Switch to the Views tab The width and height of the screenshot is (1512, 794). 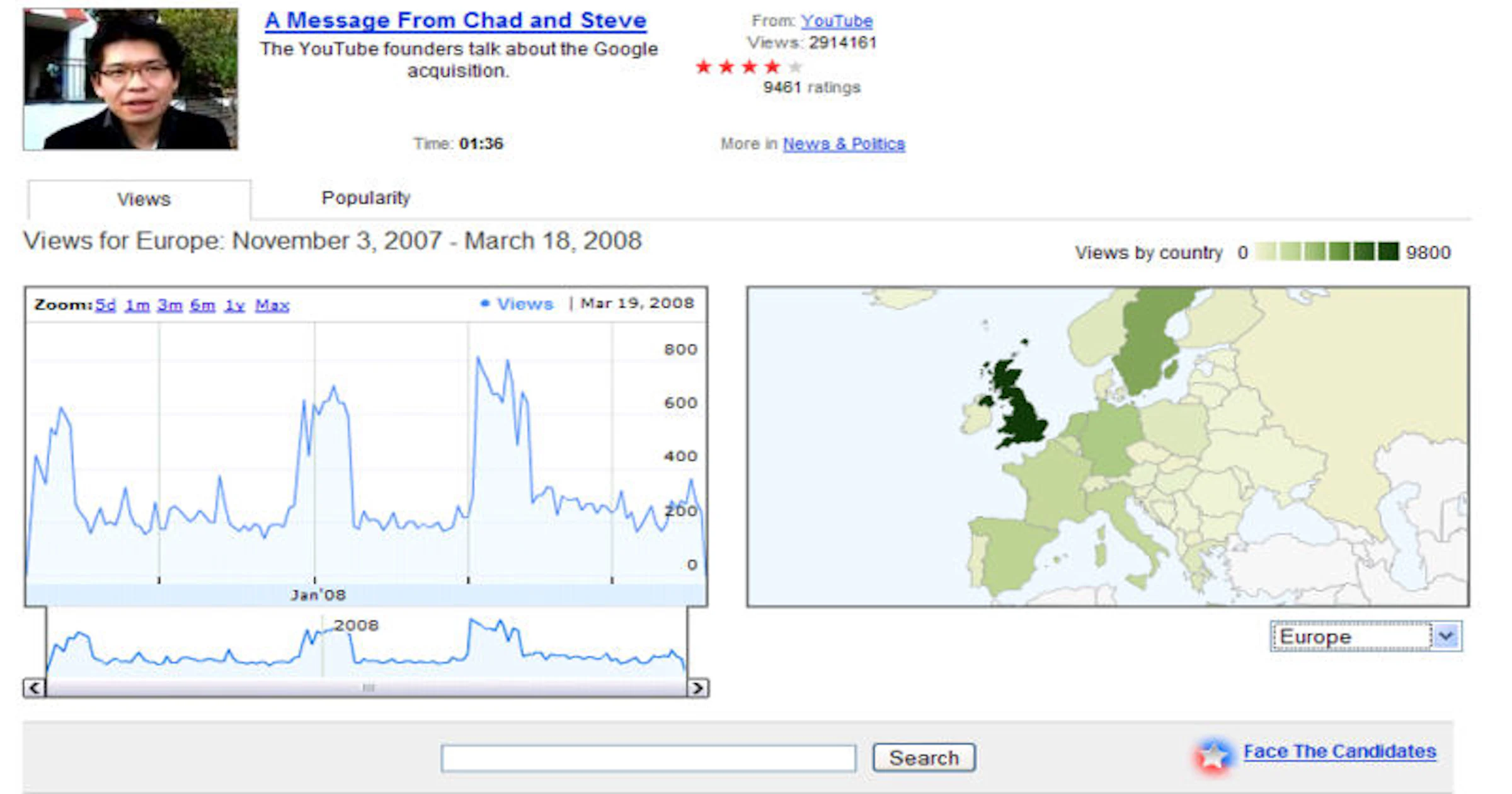[139, 199]
